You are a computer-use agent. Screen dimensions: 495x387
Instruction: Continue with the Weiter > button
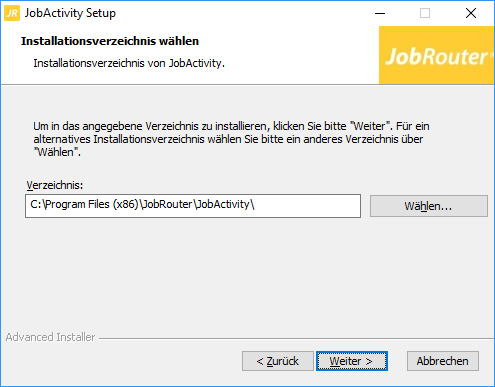pyautogui.click(x=352, y=361)
